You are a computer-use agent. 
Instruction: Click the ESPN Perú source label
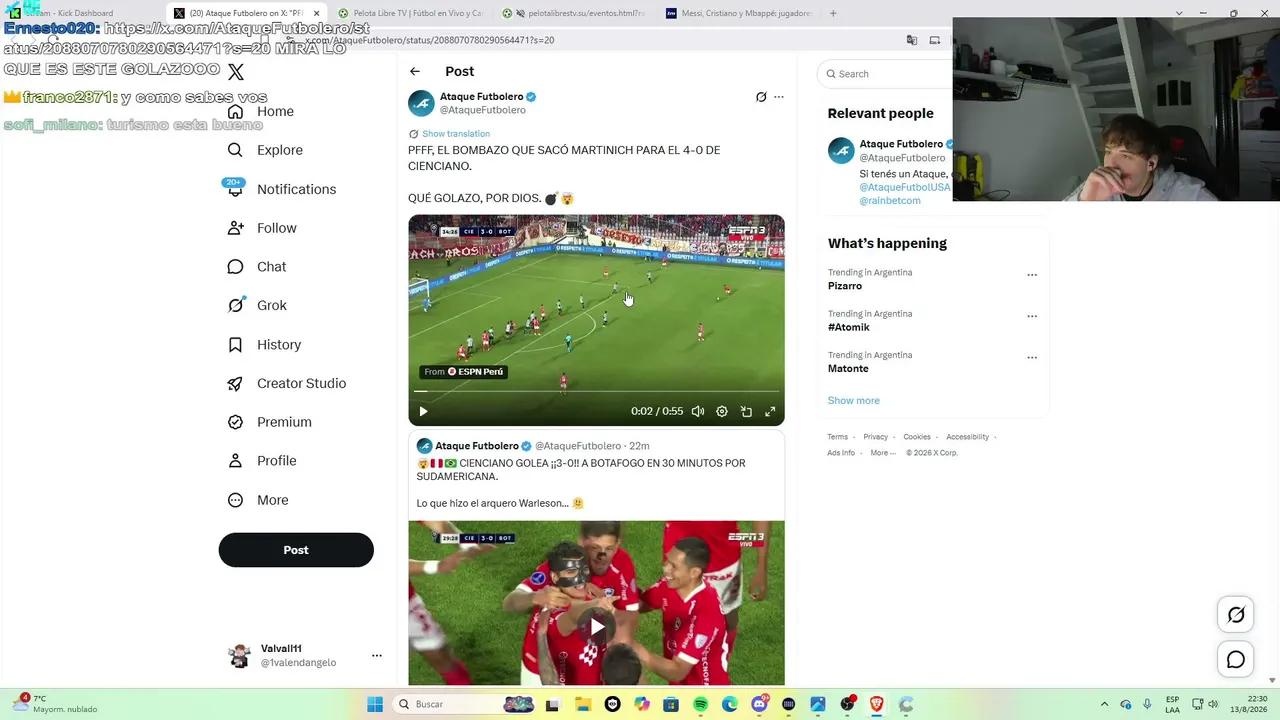464,372
